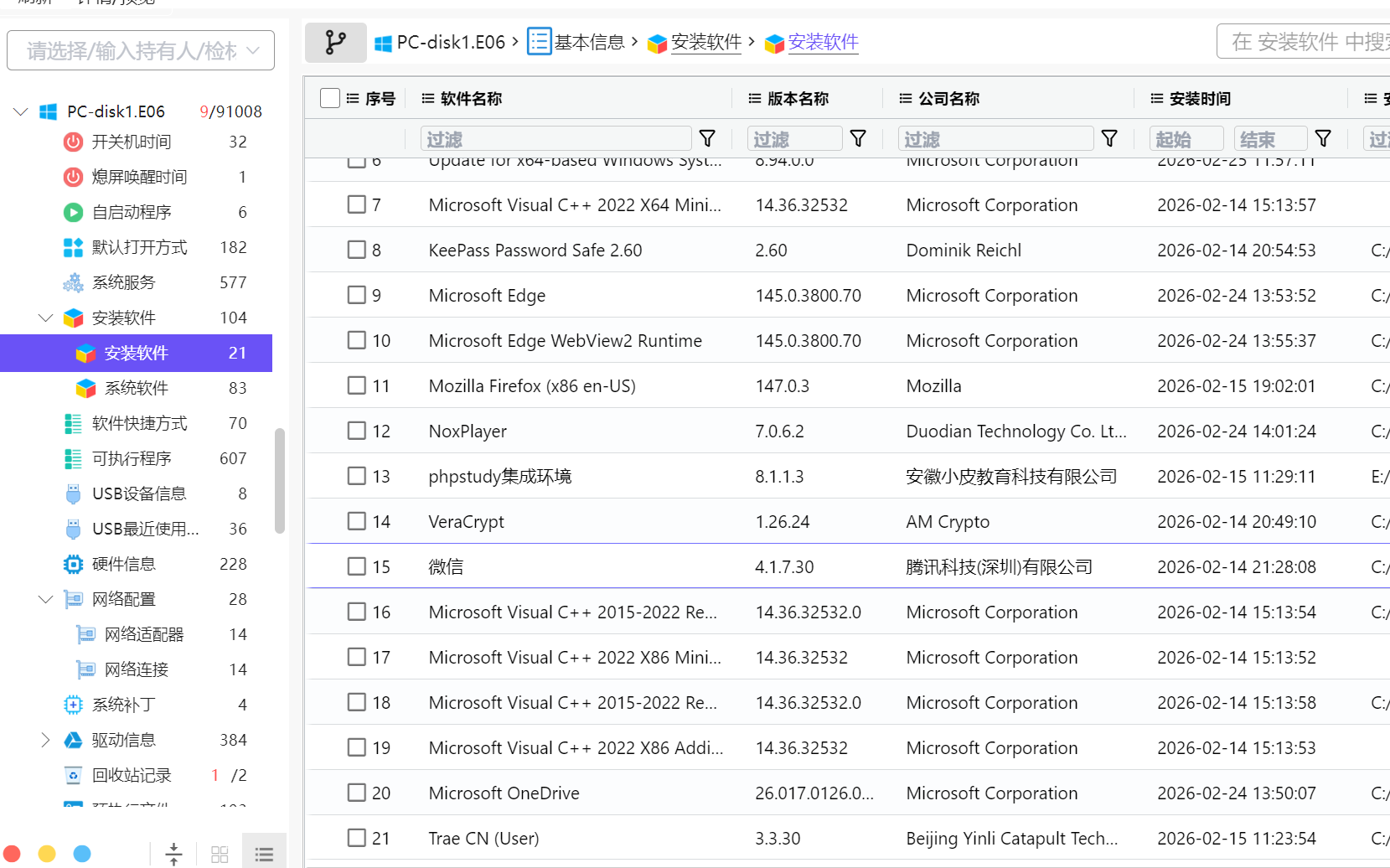
Task: Click the driver icon beside 驱动信息
Action: [x=74, y=740]
